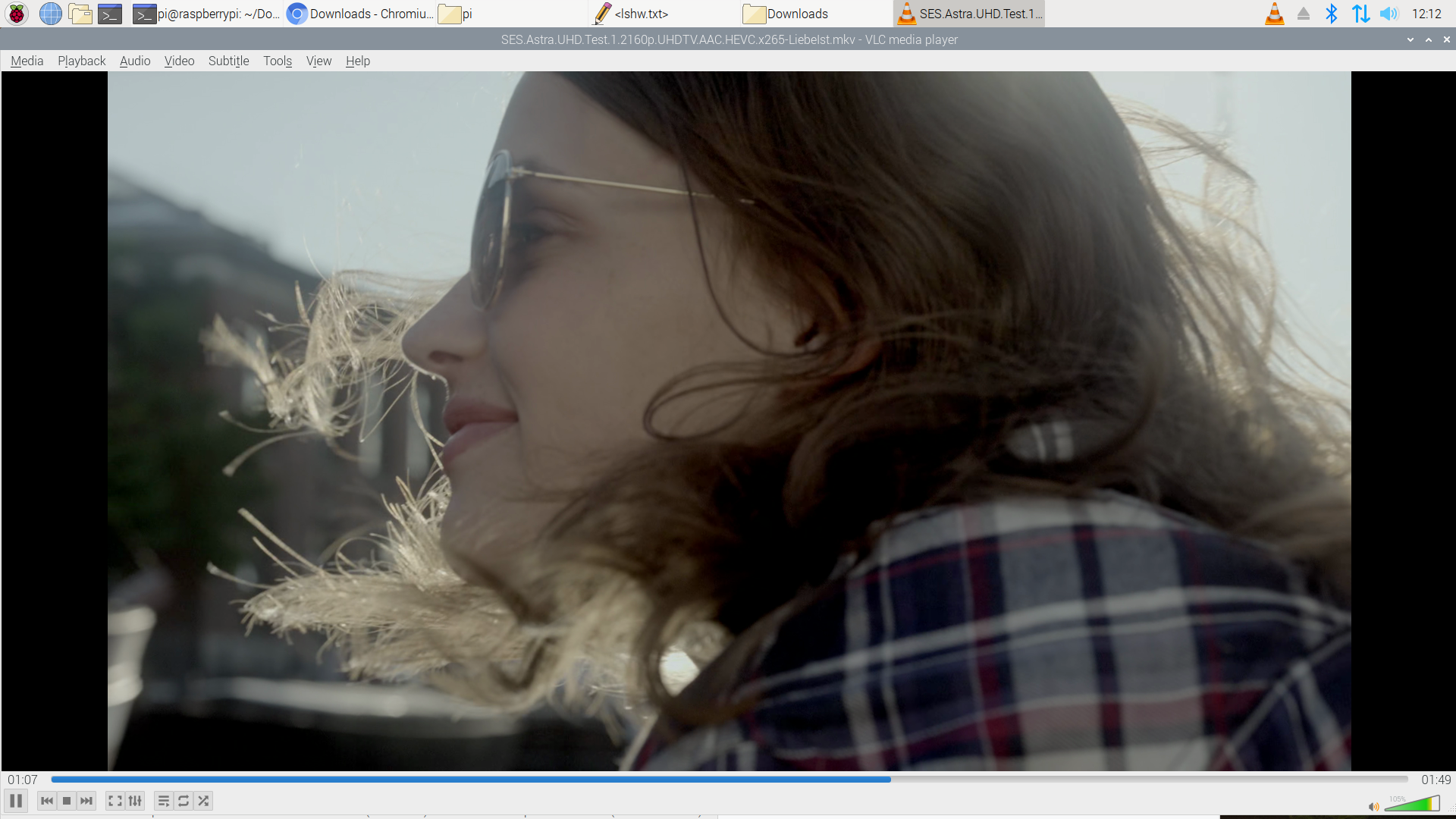The height and width of the screenshot is (819, 1456).
Task: Enable random shuffle playback
Action: point(203,801)
